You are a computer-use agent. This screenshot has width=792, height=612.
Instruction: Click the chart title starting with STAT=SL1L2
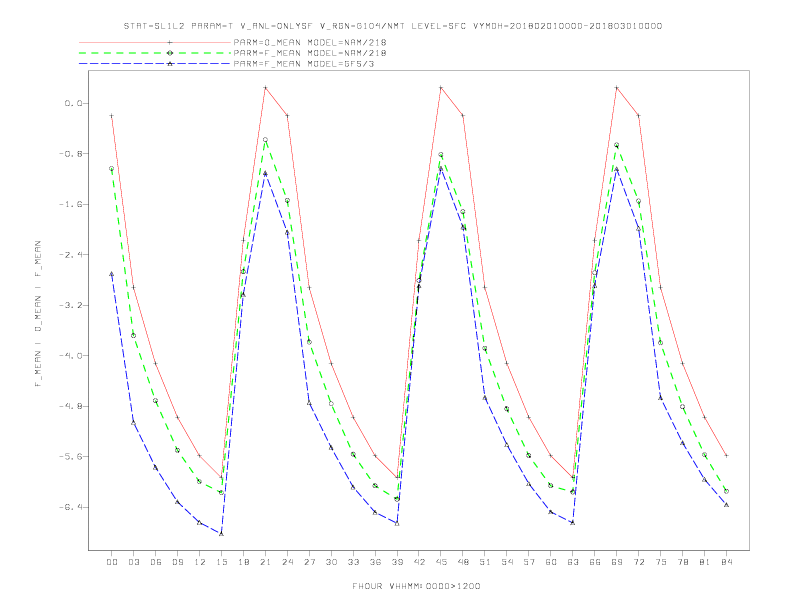click(x=392, y=26)
